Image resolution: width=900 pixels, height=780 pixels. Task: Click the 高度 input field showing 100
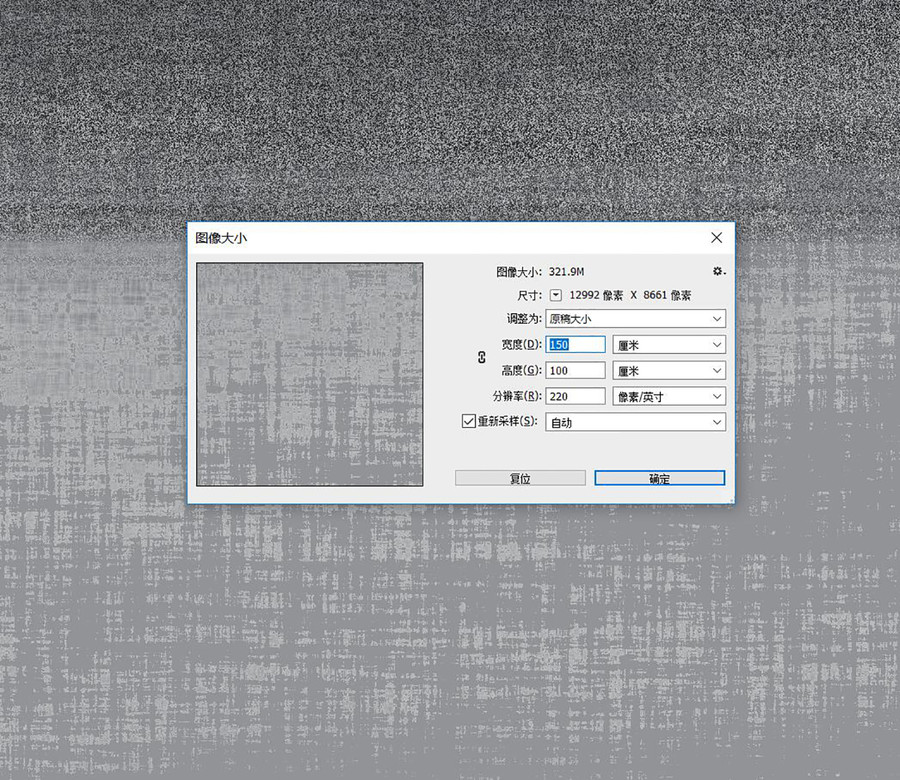[575, 370]
